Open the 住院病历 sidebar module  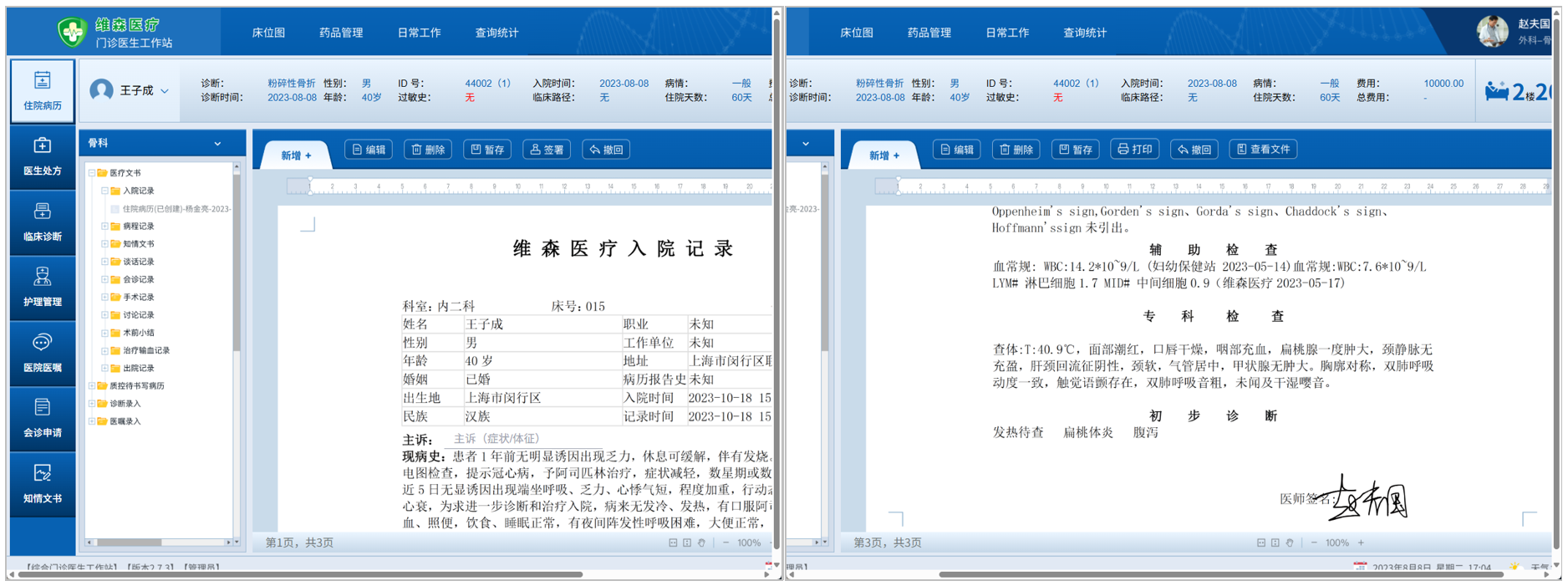42,90
